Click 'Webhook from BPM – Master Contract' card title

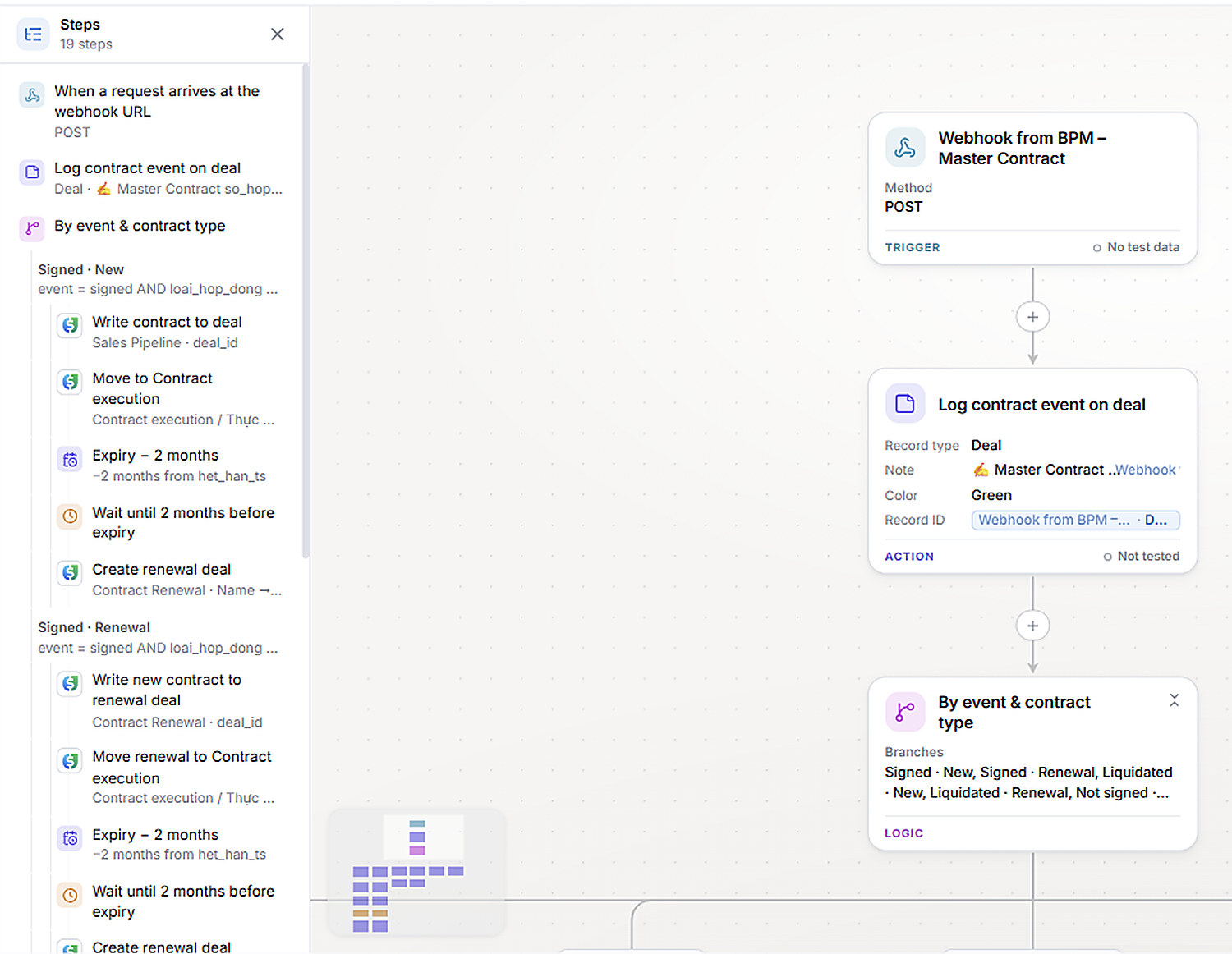point(1022,148)
